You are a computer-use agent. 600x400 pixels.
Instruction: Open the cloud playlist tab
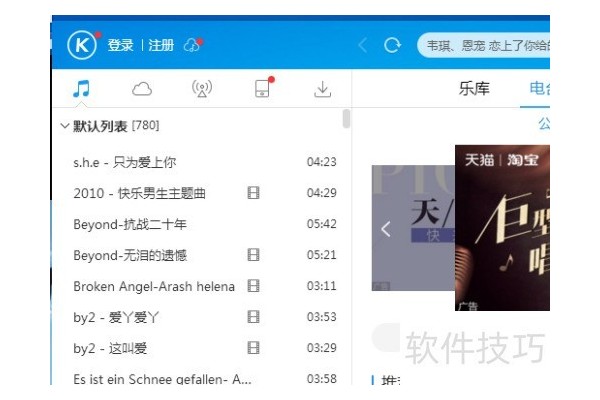coord(142,89)
